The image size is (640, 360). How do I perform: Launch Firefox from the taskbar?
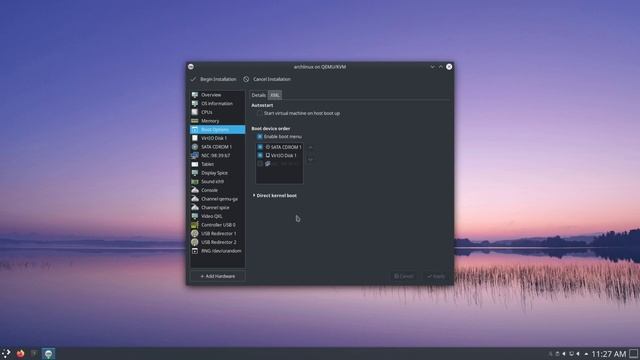coord(20,353)
